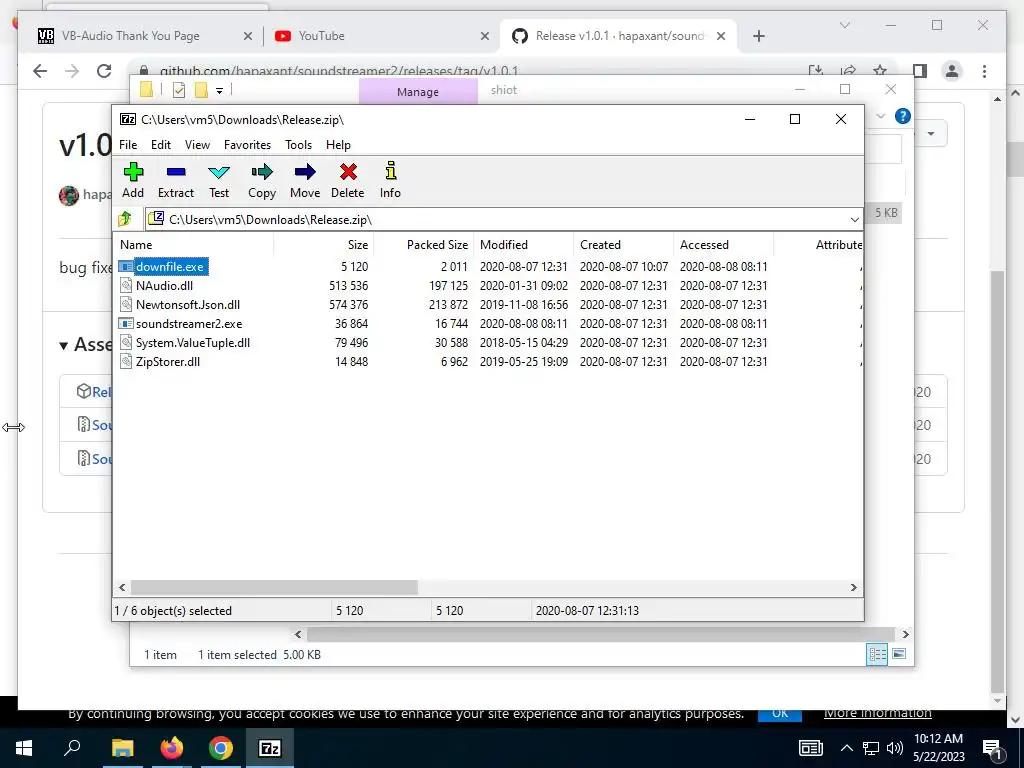The image size is (1024, 768).
Task: Click the Add button in 7-Zip toolbar
Action: point(133,180)
